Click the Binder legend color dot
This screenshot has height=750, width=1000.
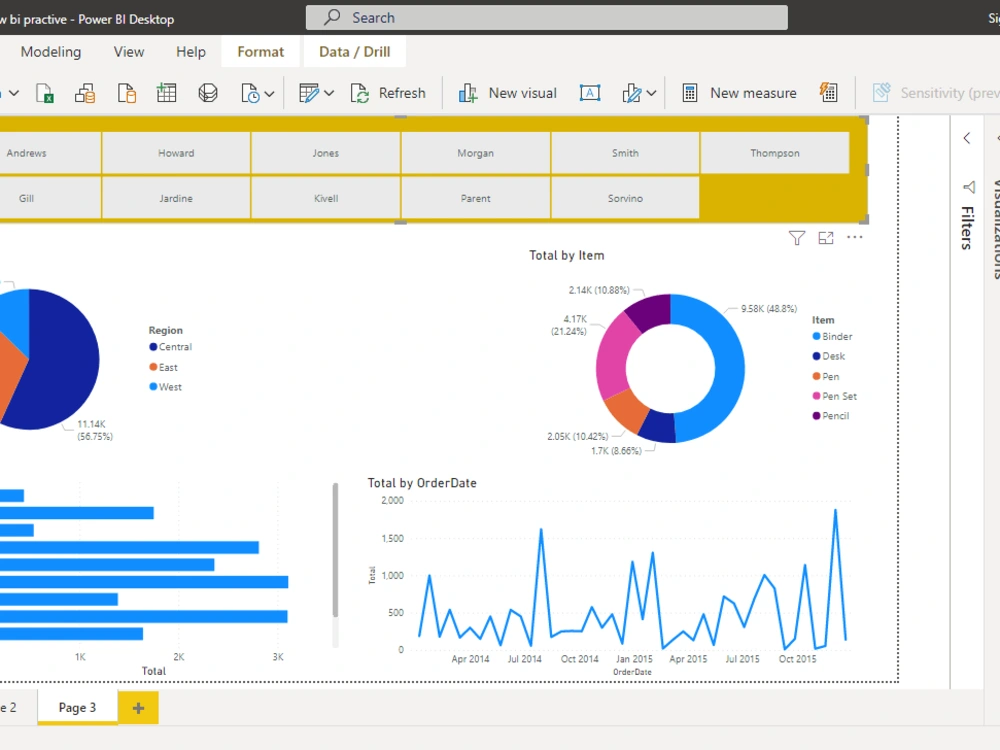(x=816, y=336)
